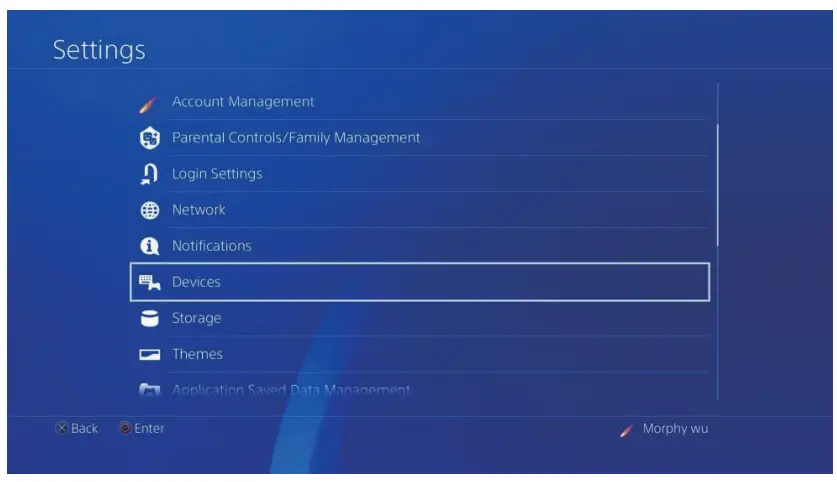Choose Themes from the list
This screenshot has height=482, width=837.
419,354
